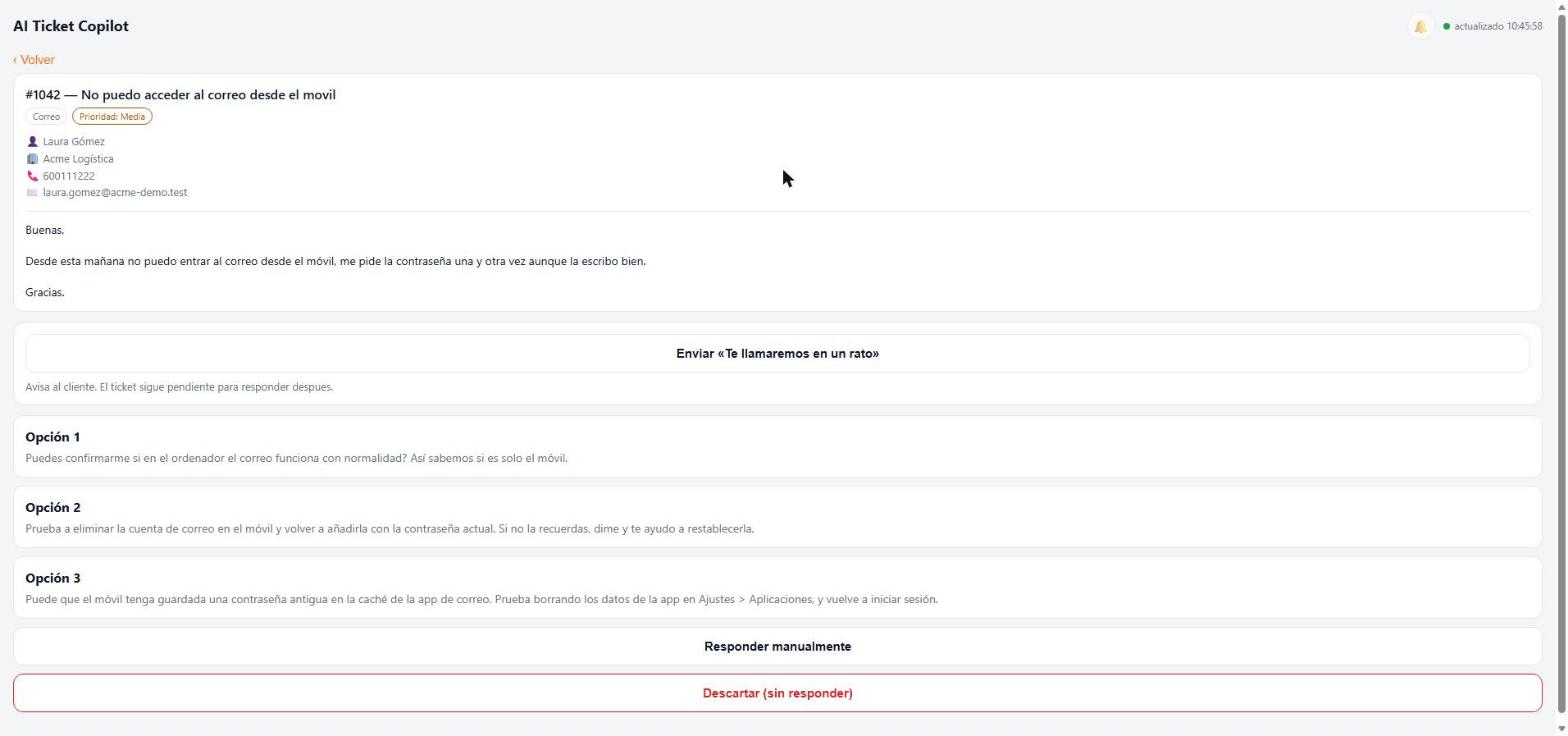Choose the Opción 2 suggested reply
The image size is (1568, 736).
[x=777, y=518]
